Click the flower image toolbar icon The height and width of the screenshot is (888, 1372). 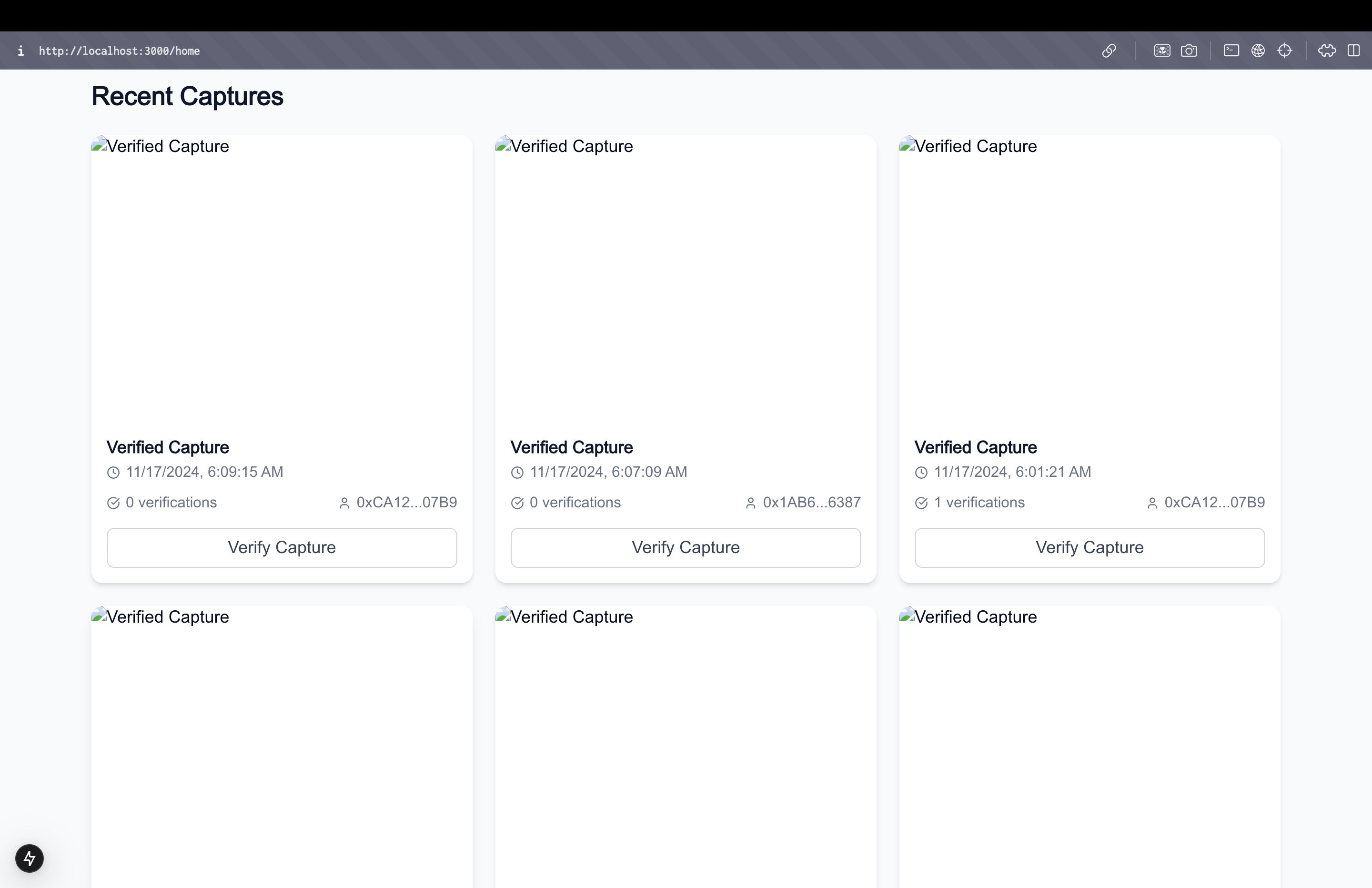pyautogui.click(x=1161, y=51)
